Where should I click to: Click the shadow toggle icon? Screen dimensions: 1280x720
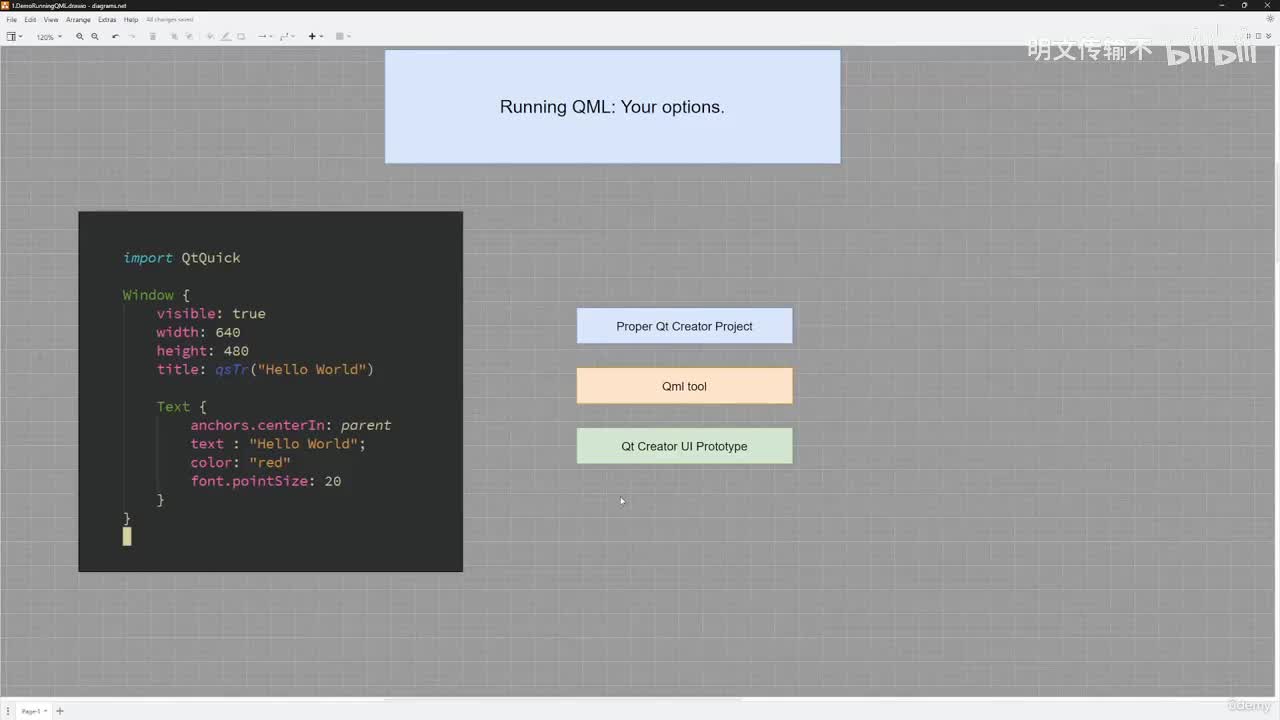point(241,37)
